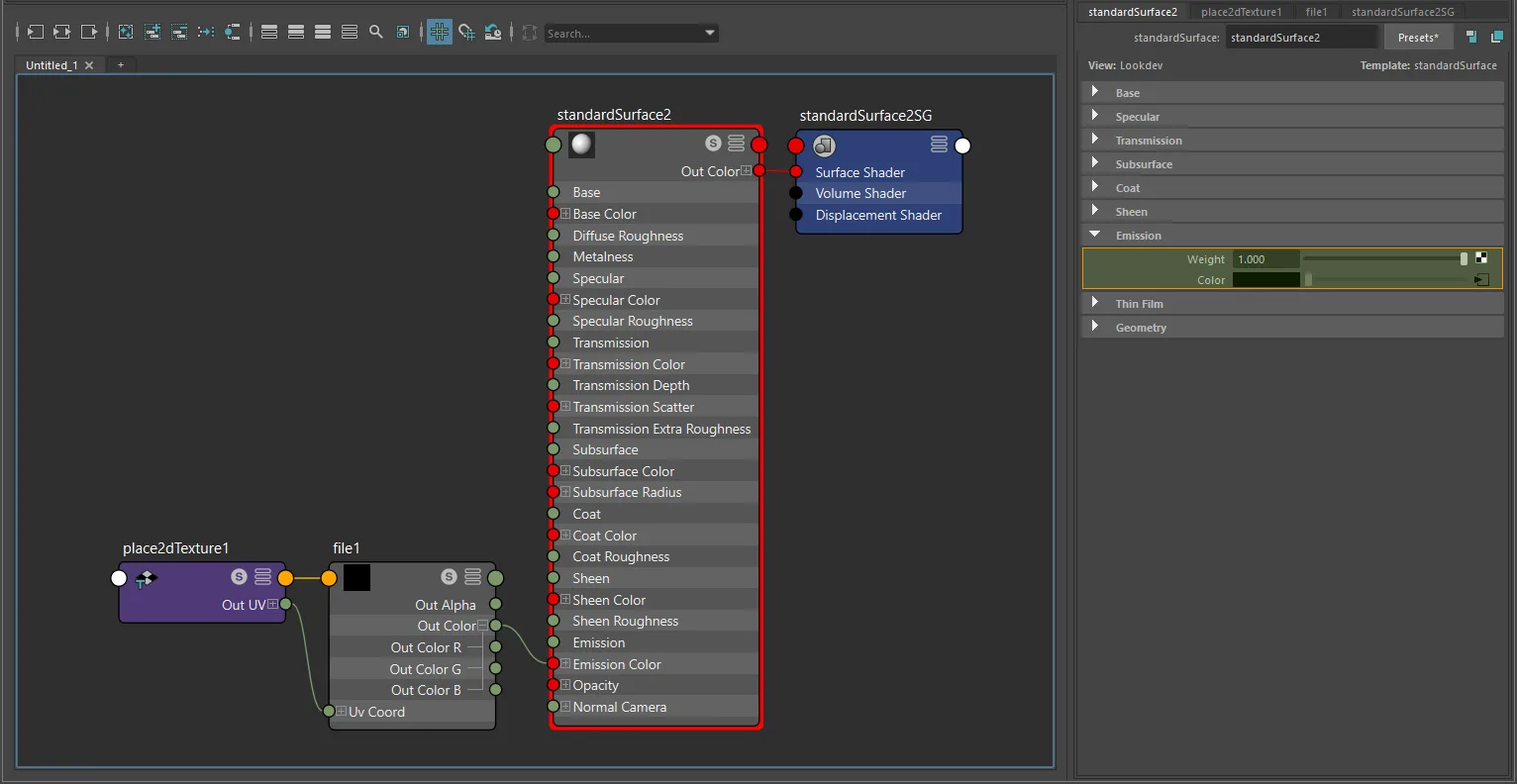
Task: Click the Presets button
Action: tap(1418, 38)
